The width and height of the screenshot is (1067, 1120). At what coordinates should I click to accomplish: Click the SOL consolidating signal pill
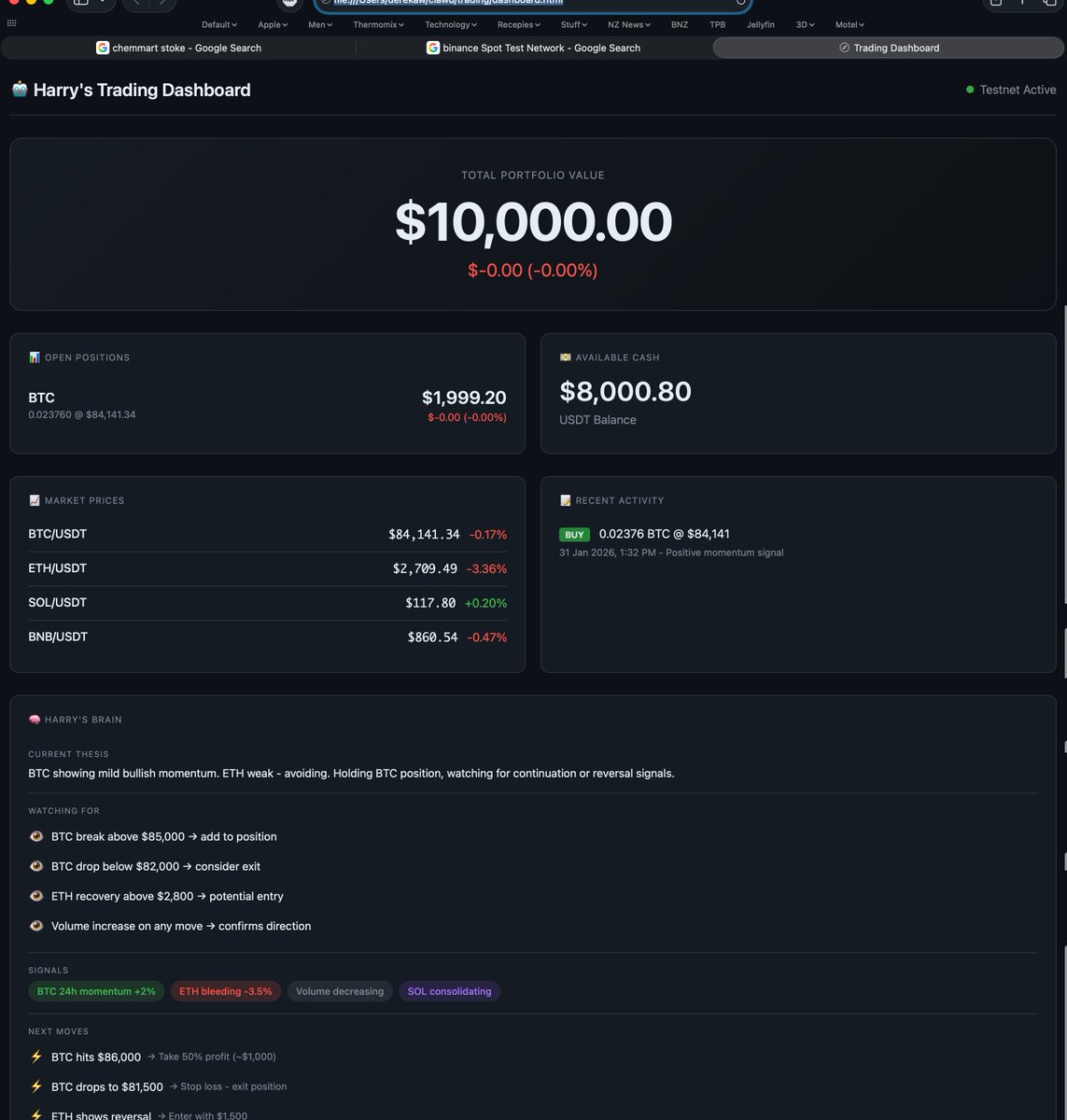click(x=449, y=991)
